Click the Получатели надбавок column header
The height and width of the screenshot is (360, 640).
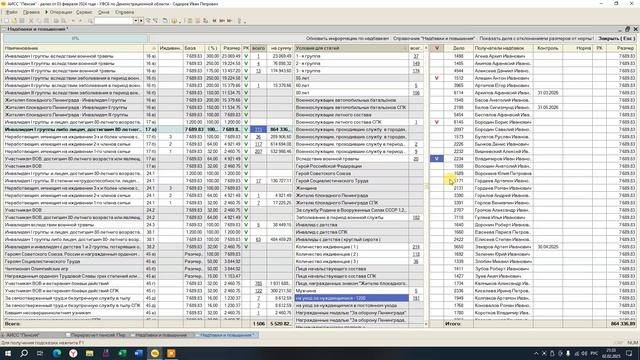click(x=503, y=48)
